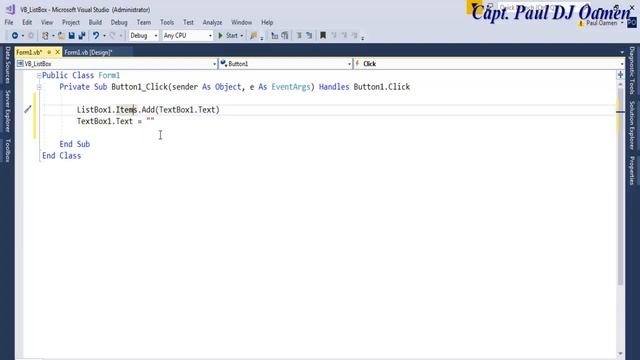Go to the previous bookmark icon
This screenshot has width=640, height=360.
coord(334,36)
